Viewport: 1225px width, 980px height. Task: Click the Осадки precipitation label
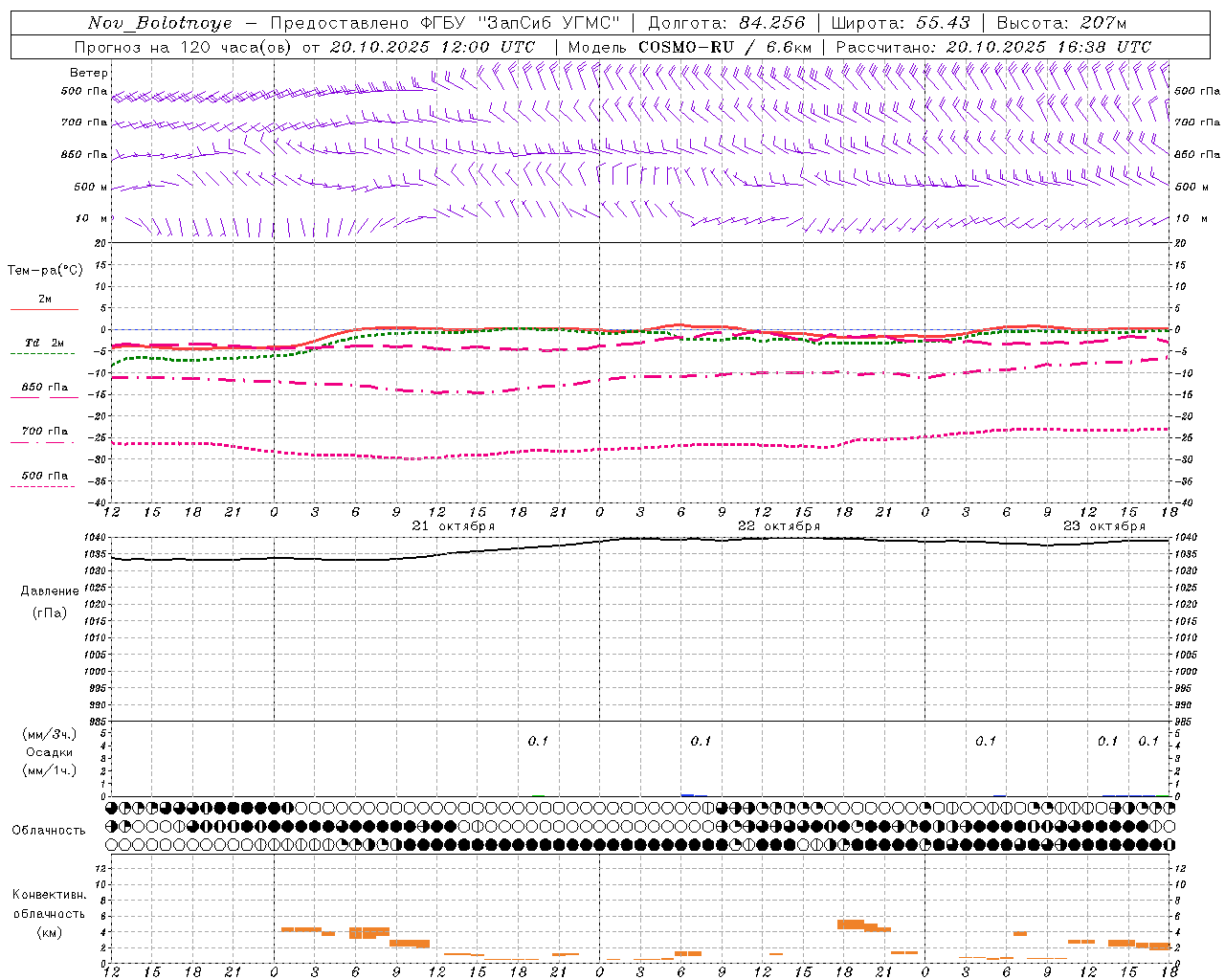[x=50, y=752]
